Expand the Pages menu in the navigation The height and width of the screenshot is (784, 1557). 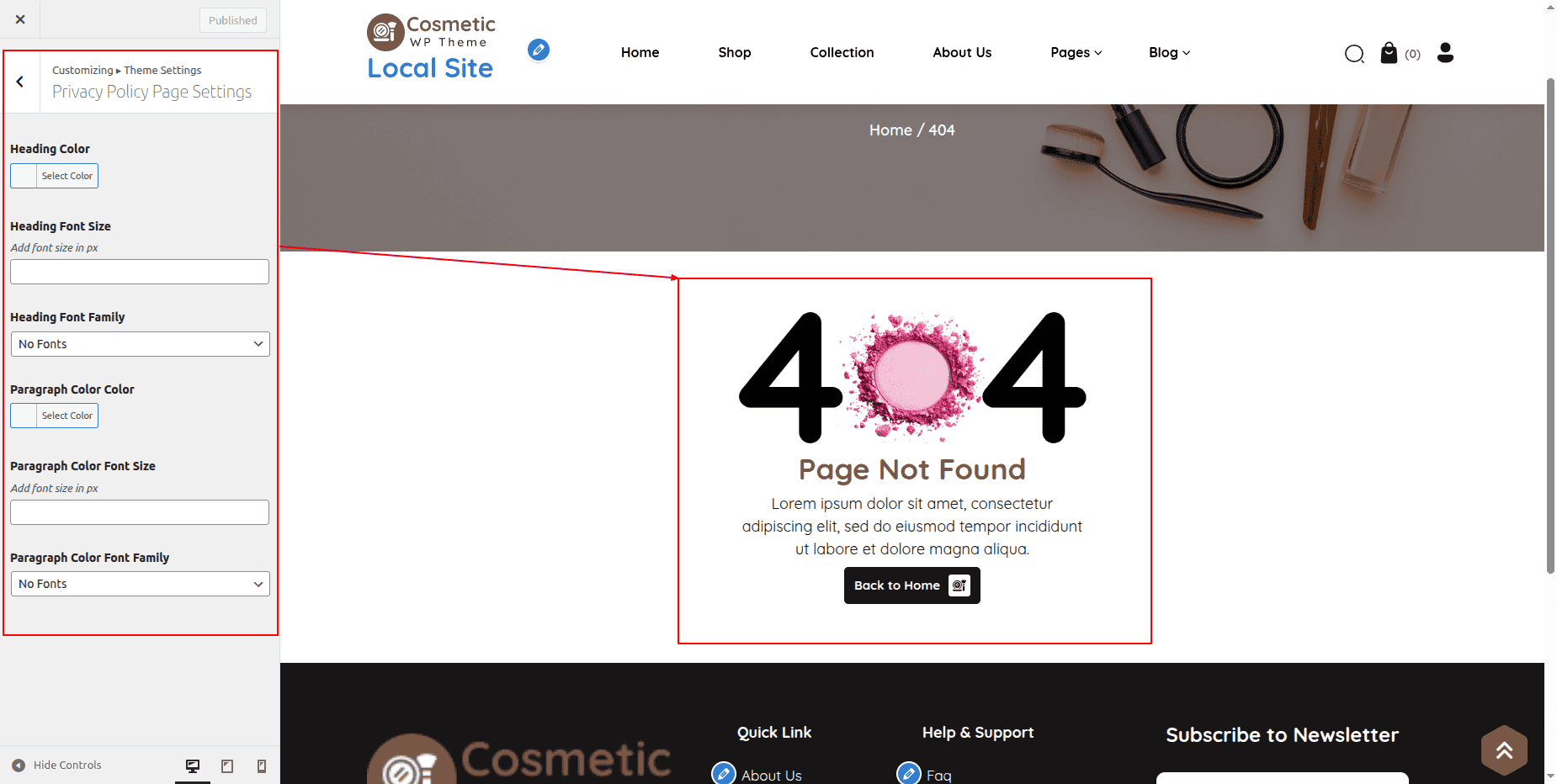[1076, 52]
